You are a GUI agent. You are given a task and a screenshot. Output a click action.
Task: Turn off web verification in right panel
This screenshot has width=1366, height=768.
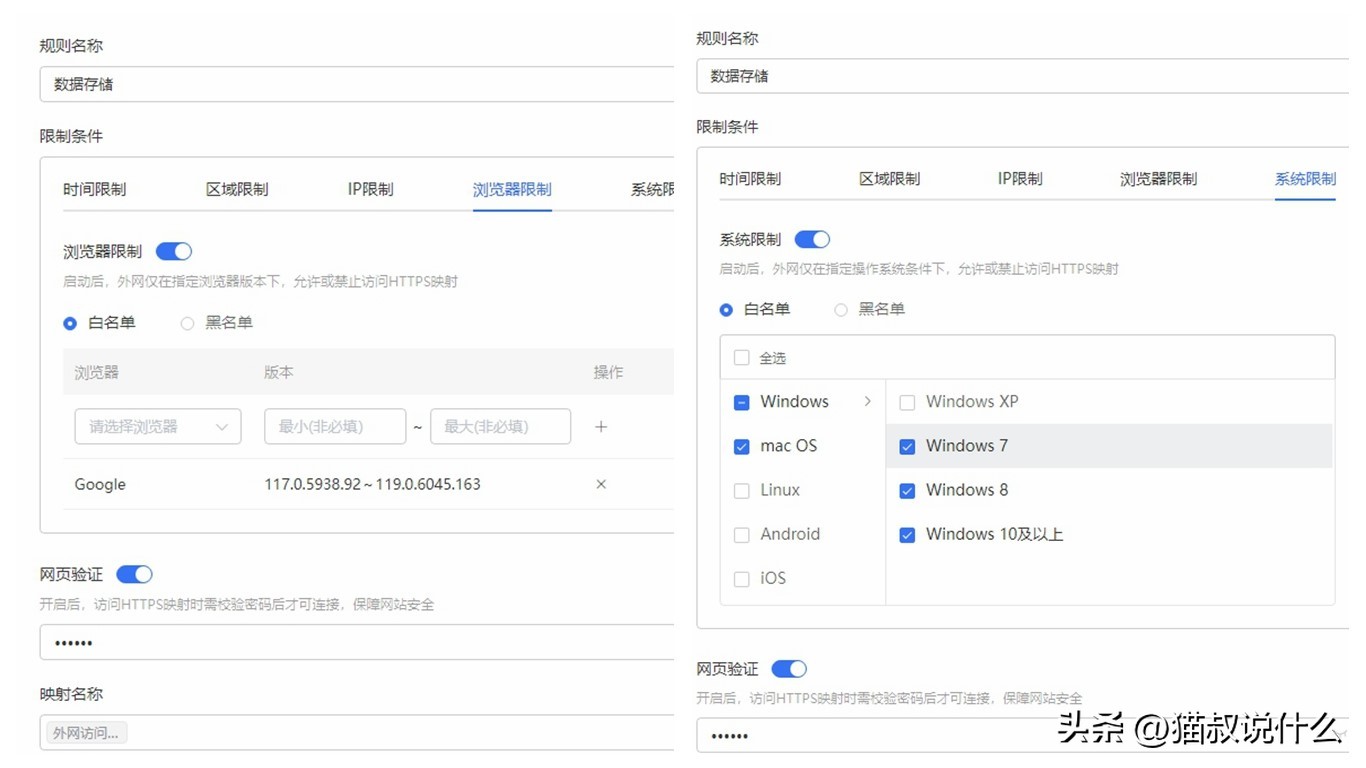click(789, 669)
